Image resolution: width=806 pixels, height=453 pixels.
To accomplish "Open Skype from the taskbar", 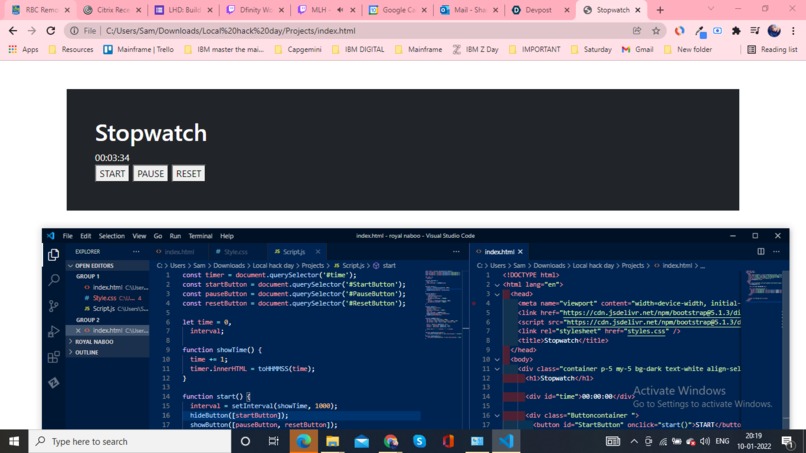I will coord(419,441).
